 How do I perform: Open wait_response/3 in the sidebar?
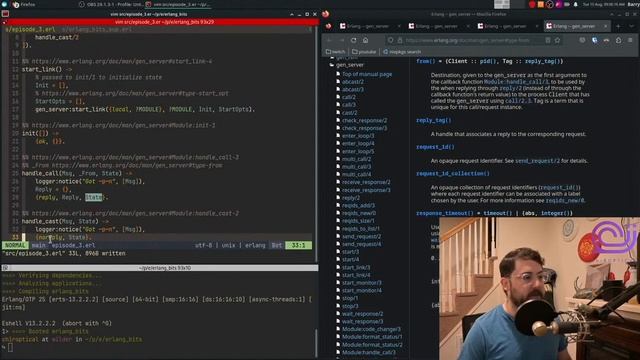click(362, 322)
